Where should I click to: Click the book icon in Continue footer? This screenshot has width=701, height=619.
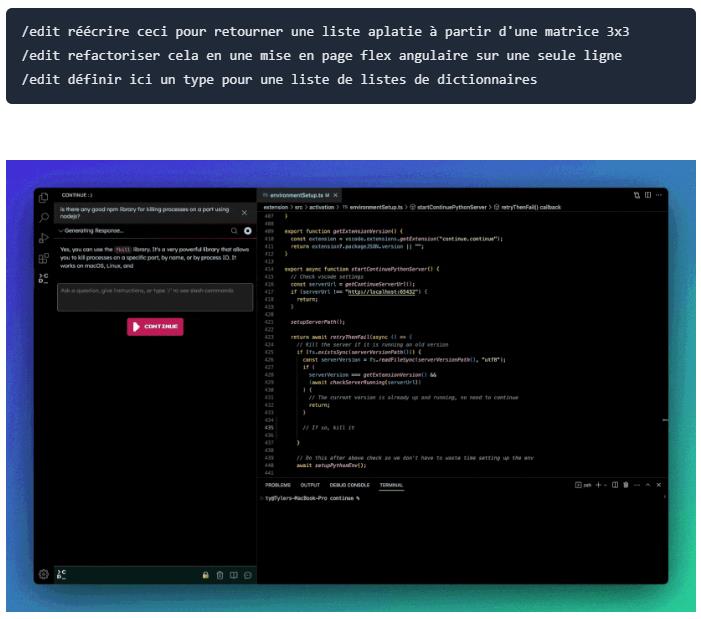point(234,575)
